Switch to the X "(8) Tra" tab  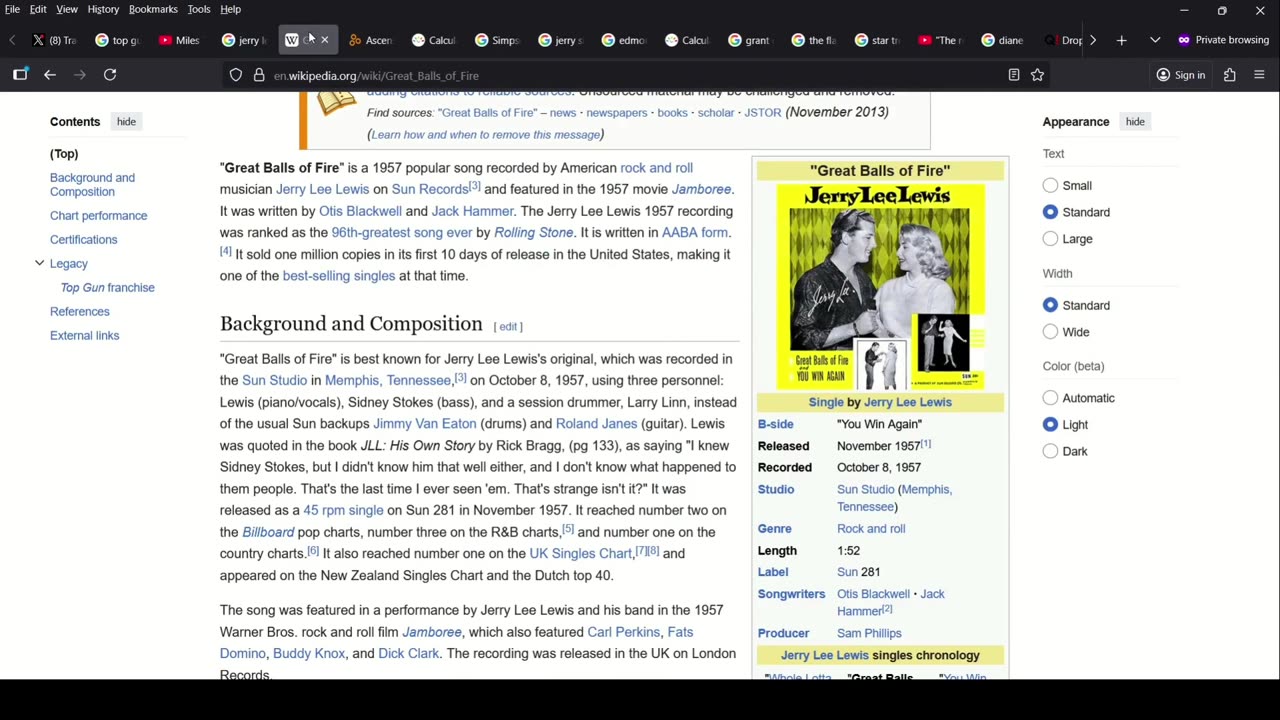click(x=54, y=40)
